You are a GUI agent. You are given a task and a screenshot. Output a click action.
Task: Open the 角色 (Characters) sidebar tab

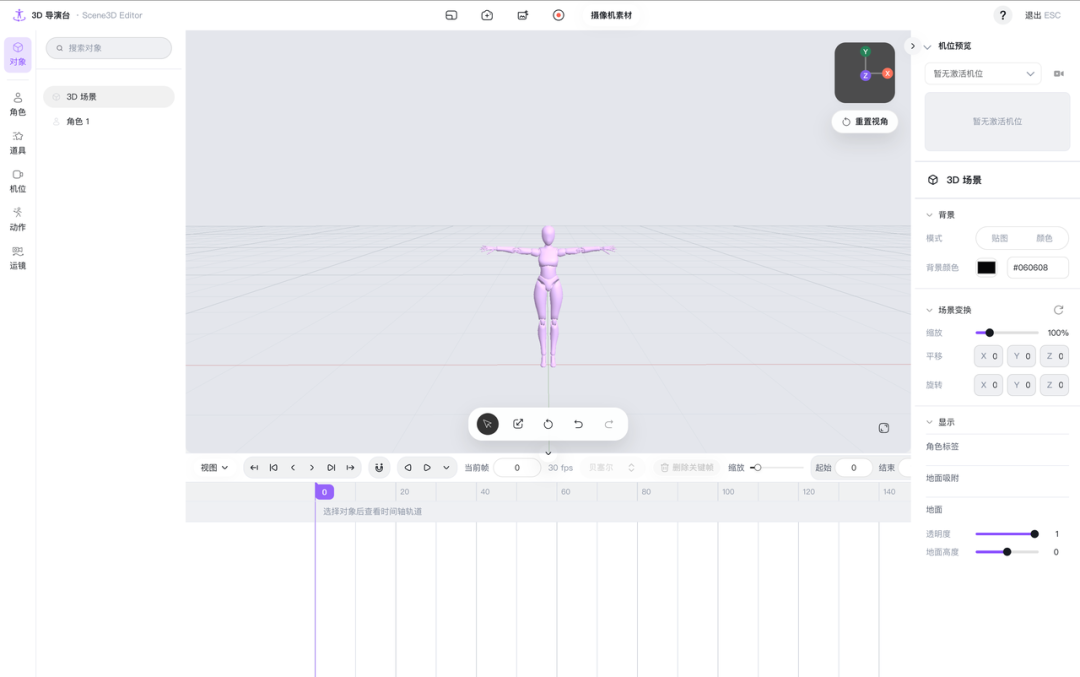(x=18, y=104)
